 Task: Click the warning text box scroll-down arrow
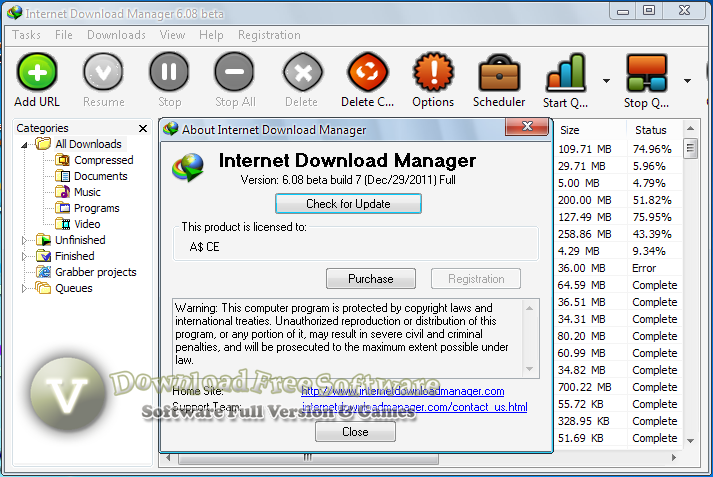tap(530, 369)
